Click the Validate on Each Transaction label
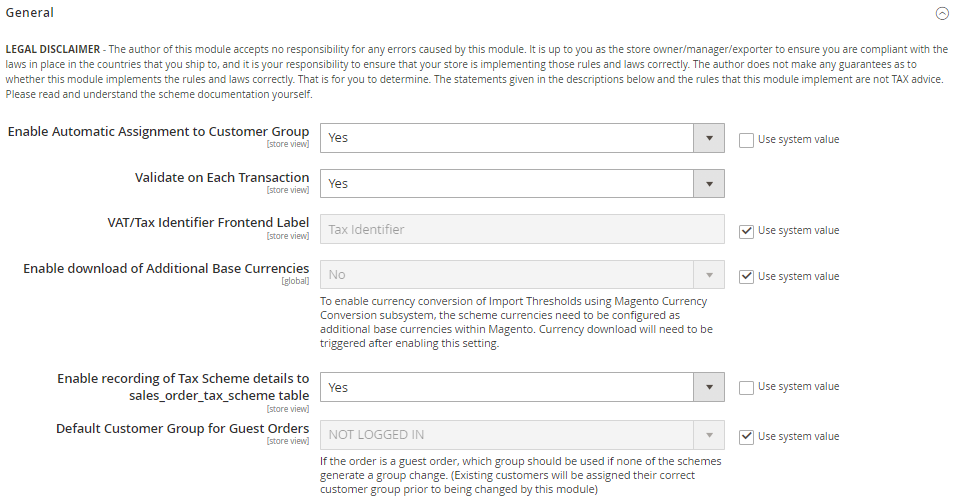 [222, 177]
